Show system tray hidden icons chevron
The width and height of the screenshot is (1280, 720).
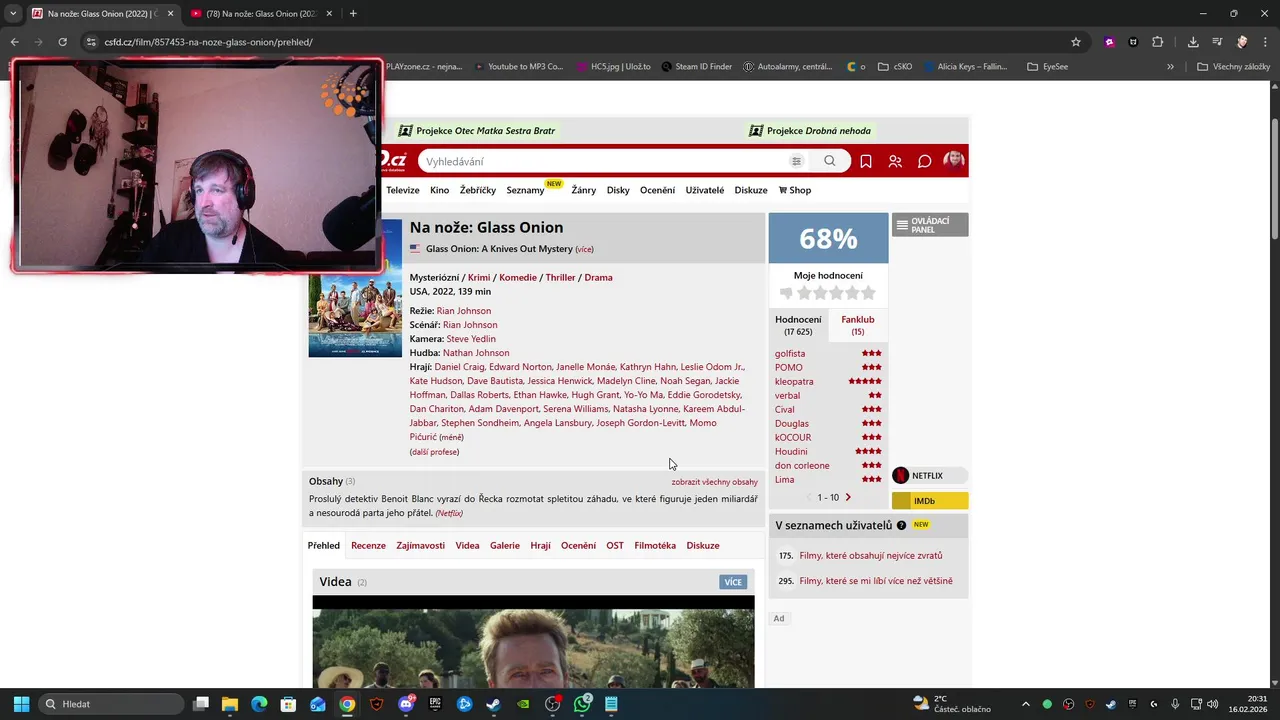point(1025,704)
